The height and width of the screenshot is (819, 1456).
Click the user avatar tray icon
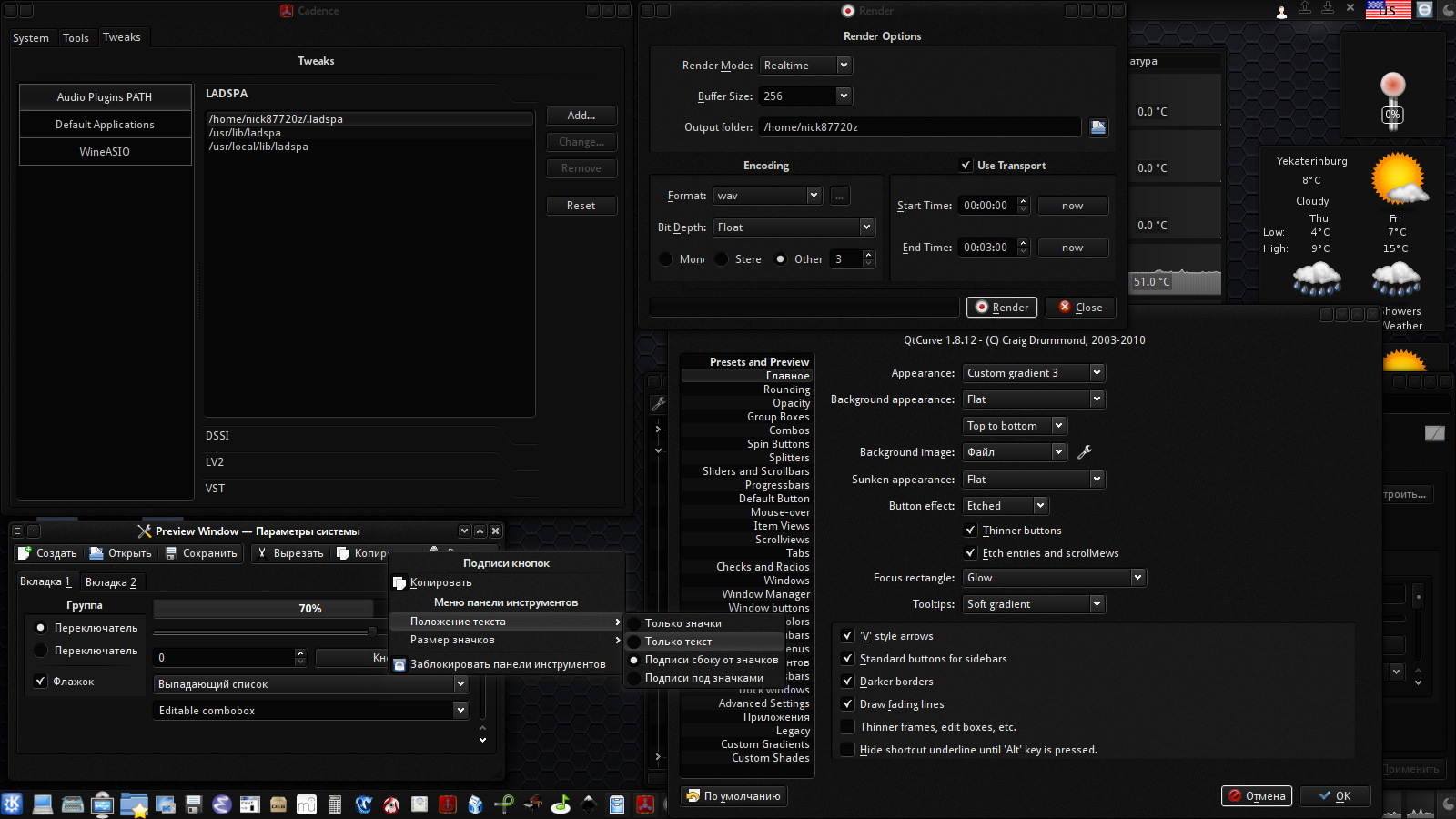[x=1282, y=11]
